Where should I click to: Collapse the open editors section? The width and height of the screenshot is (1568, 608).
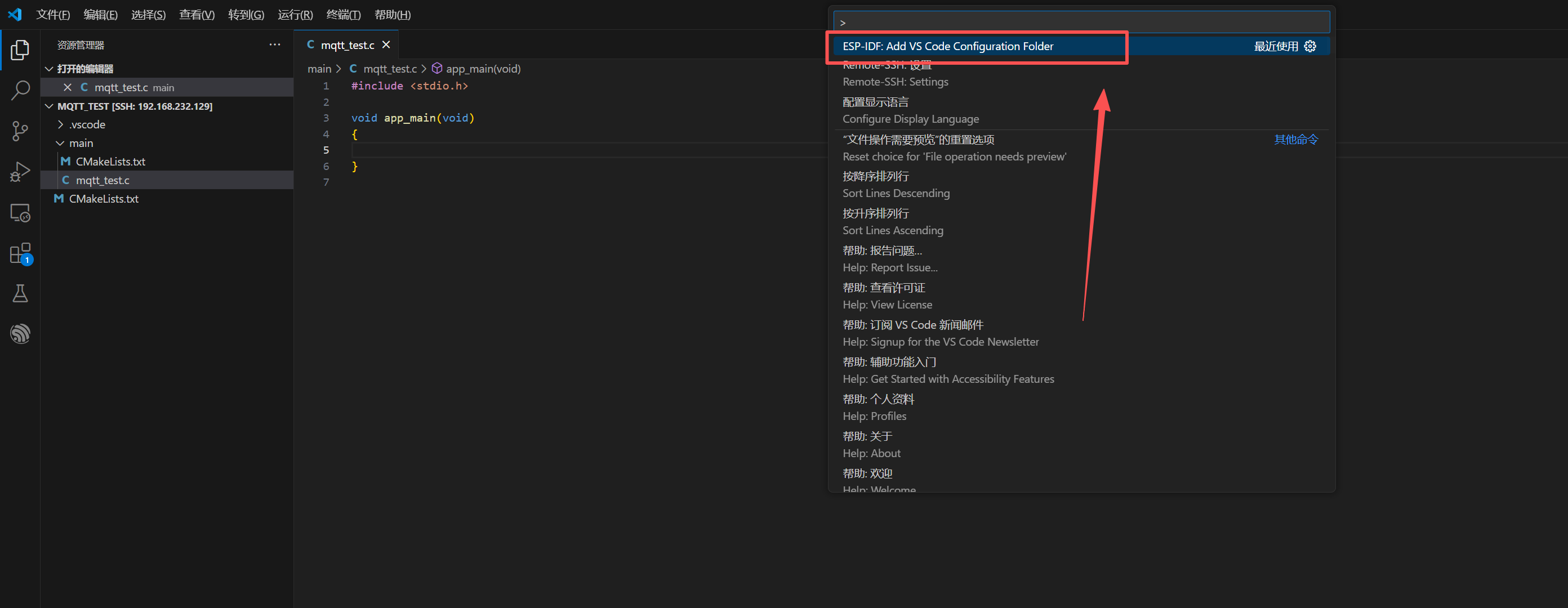tap(50, 69)
